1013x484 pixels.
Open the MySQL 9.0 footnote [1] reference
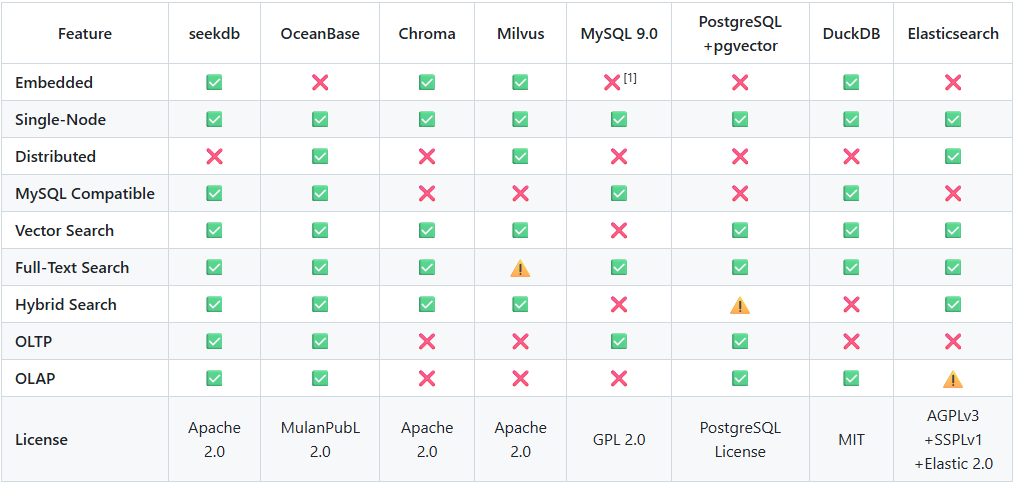pos(630,77)
